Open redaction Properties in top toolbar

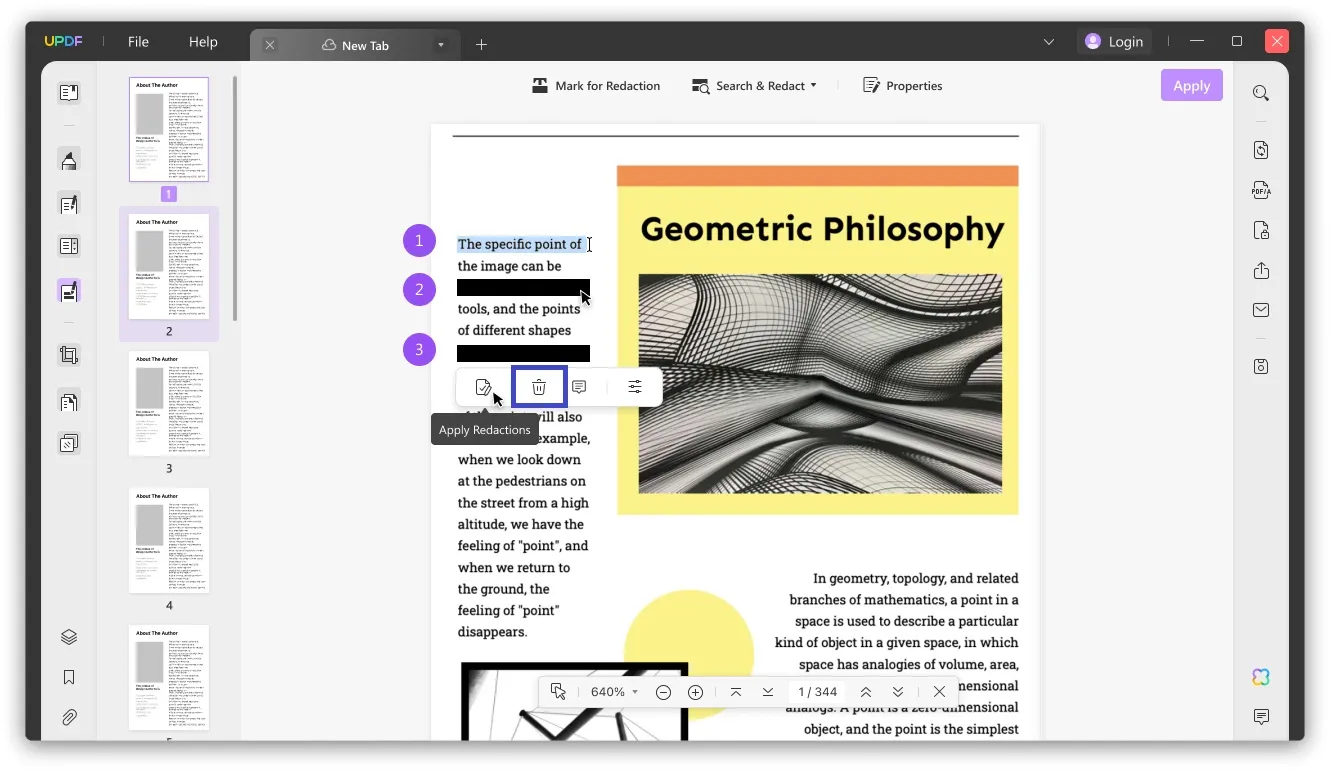[x=903, y=86]
